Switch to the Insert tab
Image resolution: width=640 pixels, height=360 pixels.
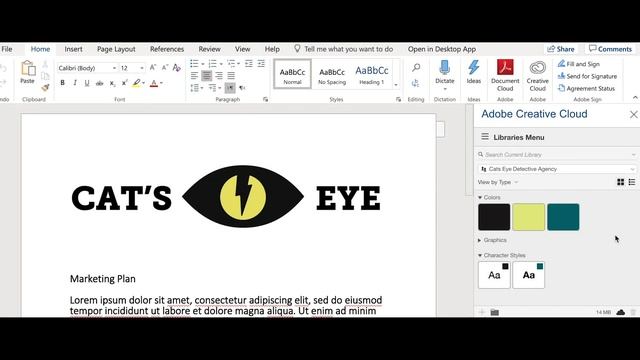tap(73, 49)
